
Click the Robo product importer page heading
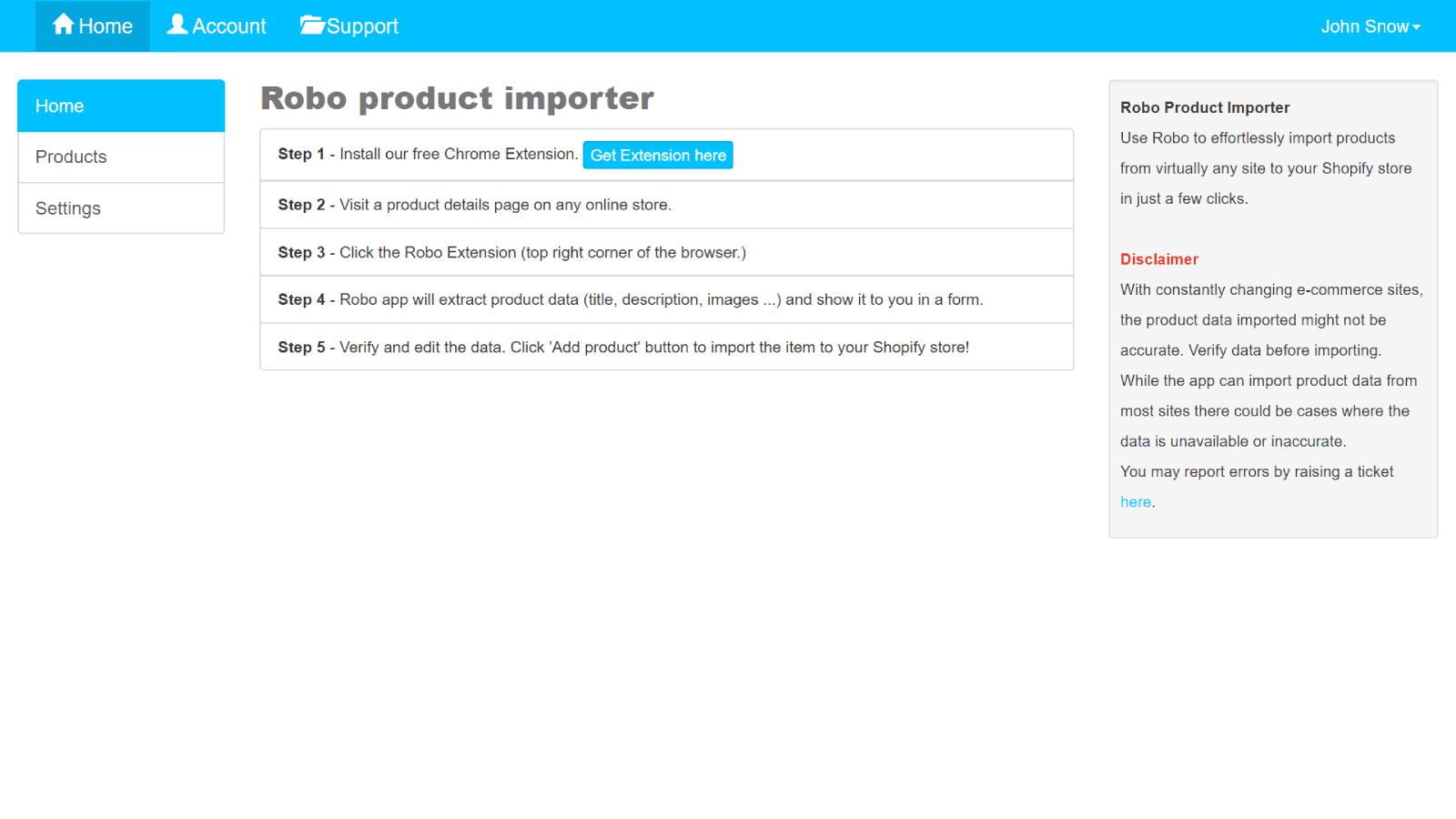[x=457, y=98]
